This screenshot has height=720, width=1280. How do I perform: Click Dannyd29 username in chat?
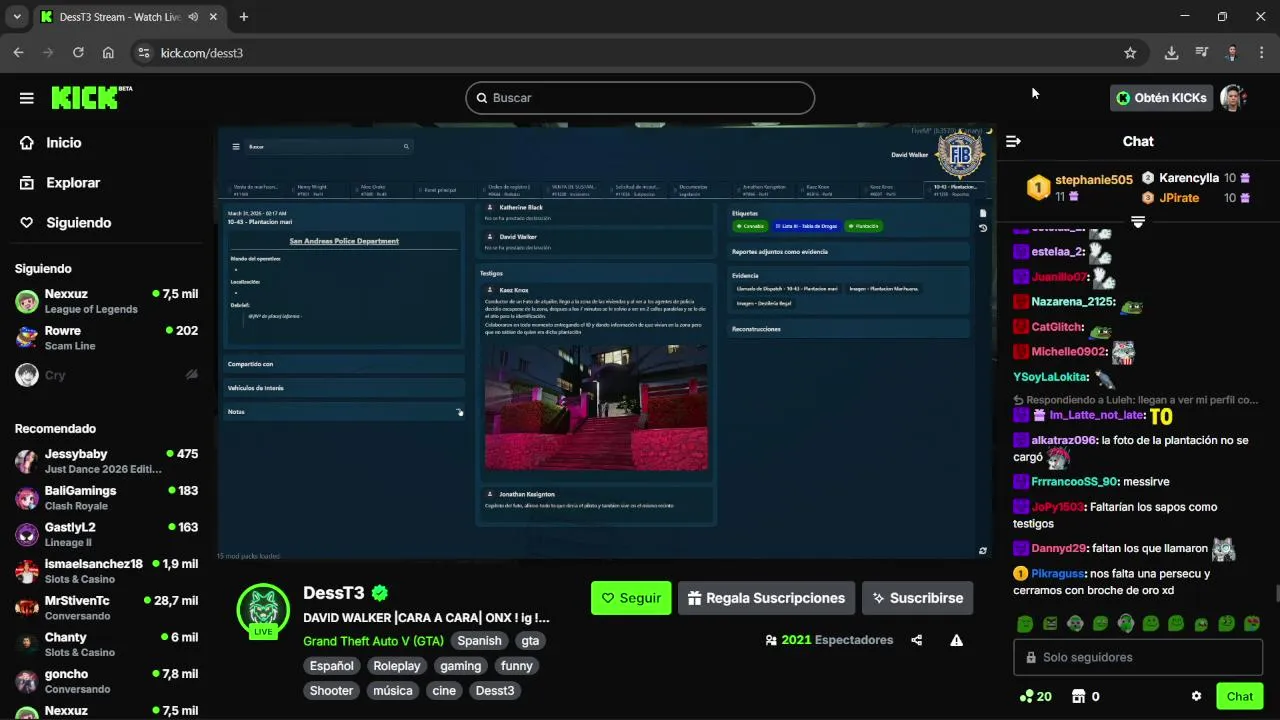tap(1059, 548)
